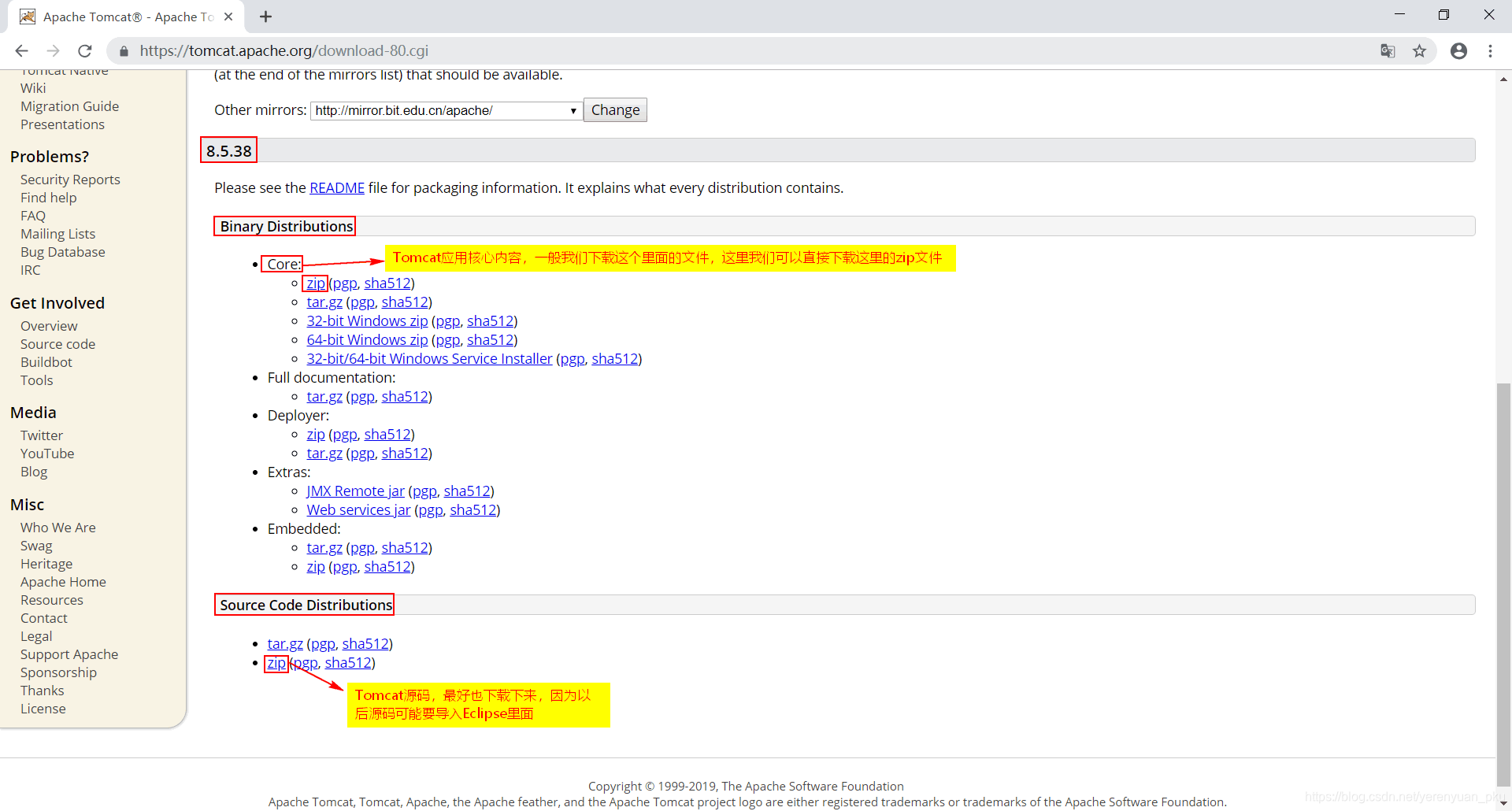1512x811 pixels.
Task: Download the 64-bit Windows zip
Action: [x=367, y=340]
